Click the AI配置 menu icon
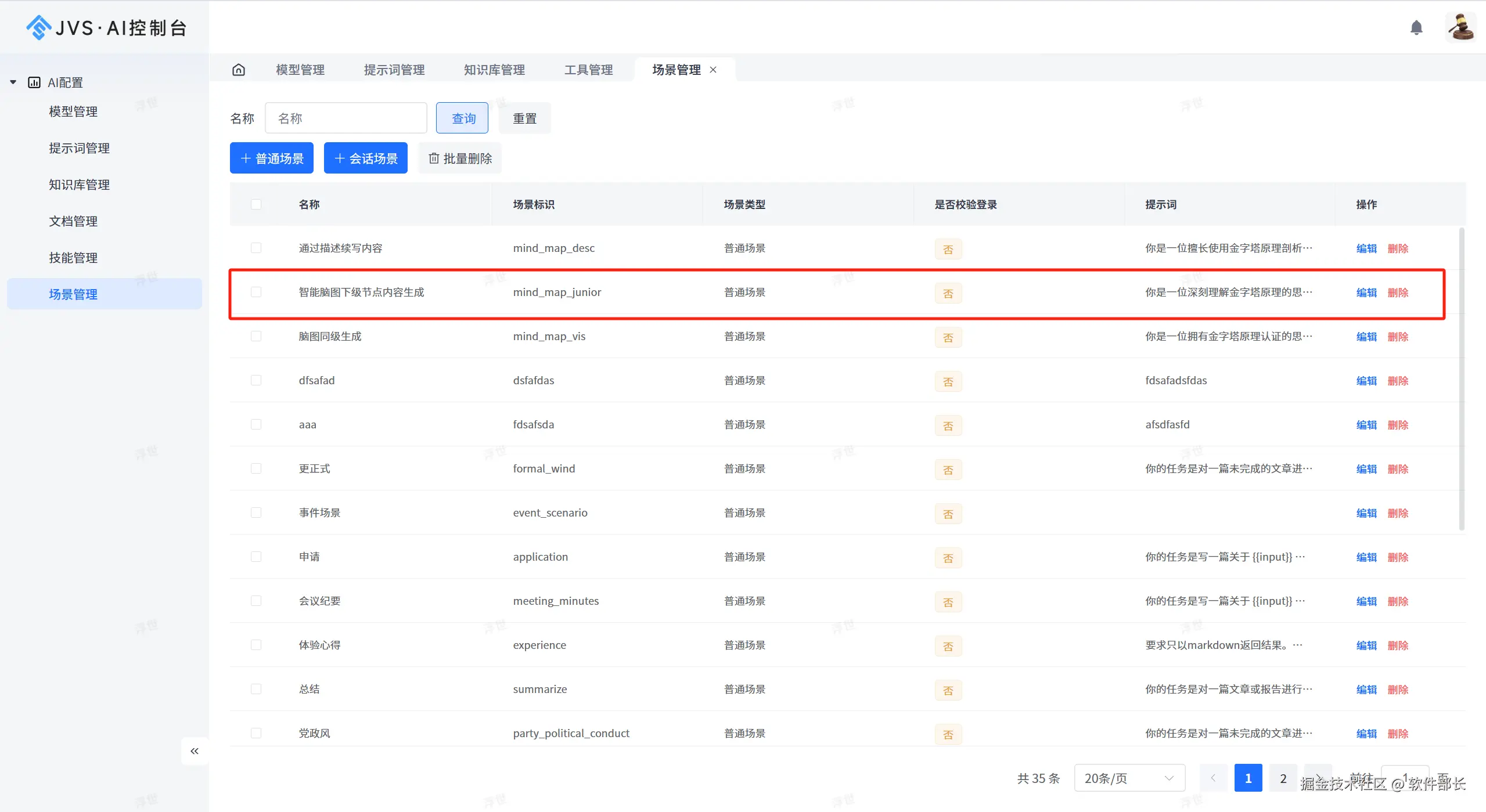Screen dimensions: 1486x812 point(34,82)
